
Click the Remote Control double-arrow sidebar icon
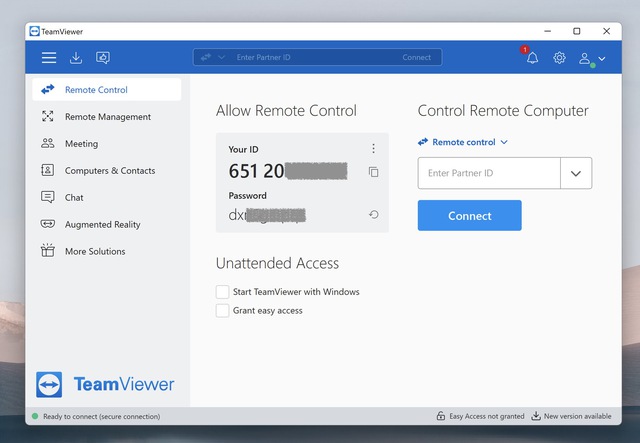[x=48, y=89]
